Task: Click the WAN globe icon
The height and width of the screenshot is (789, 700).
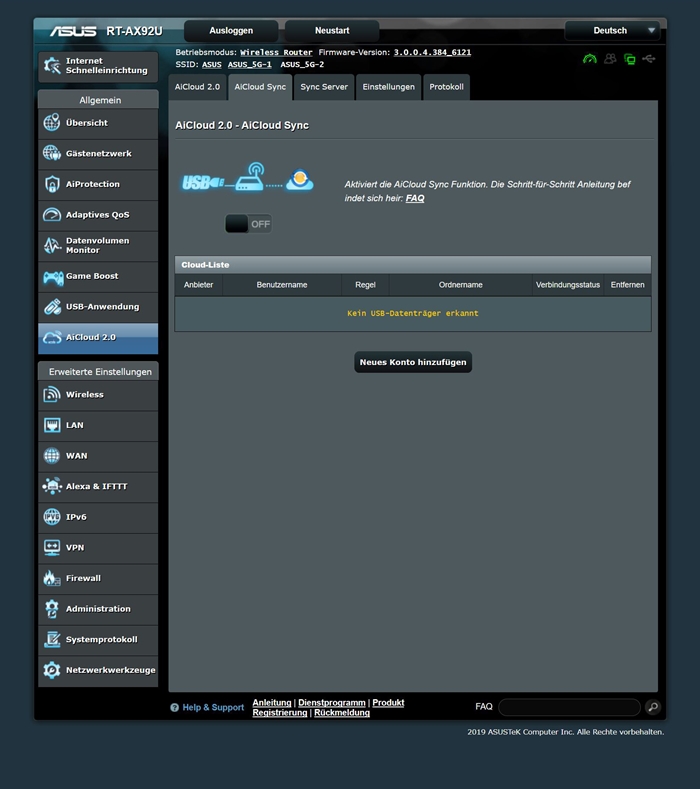Action: pos(52,456)
